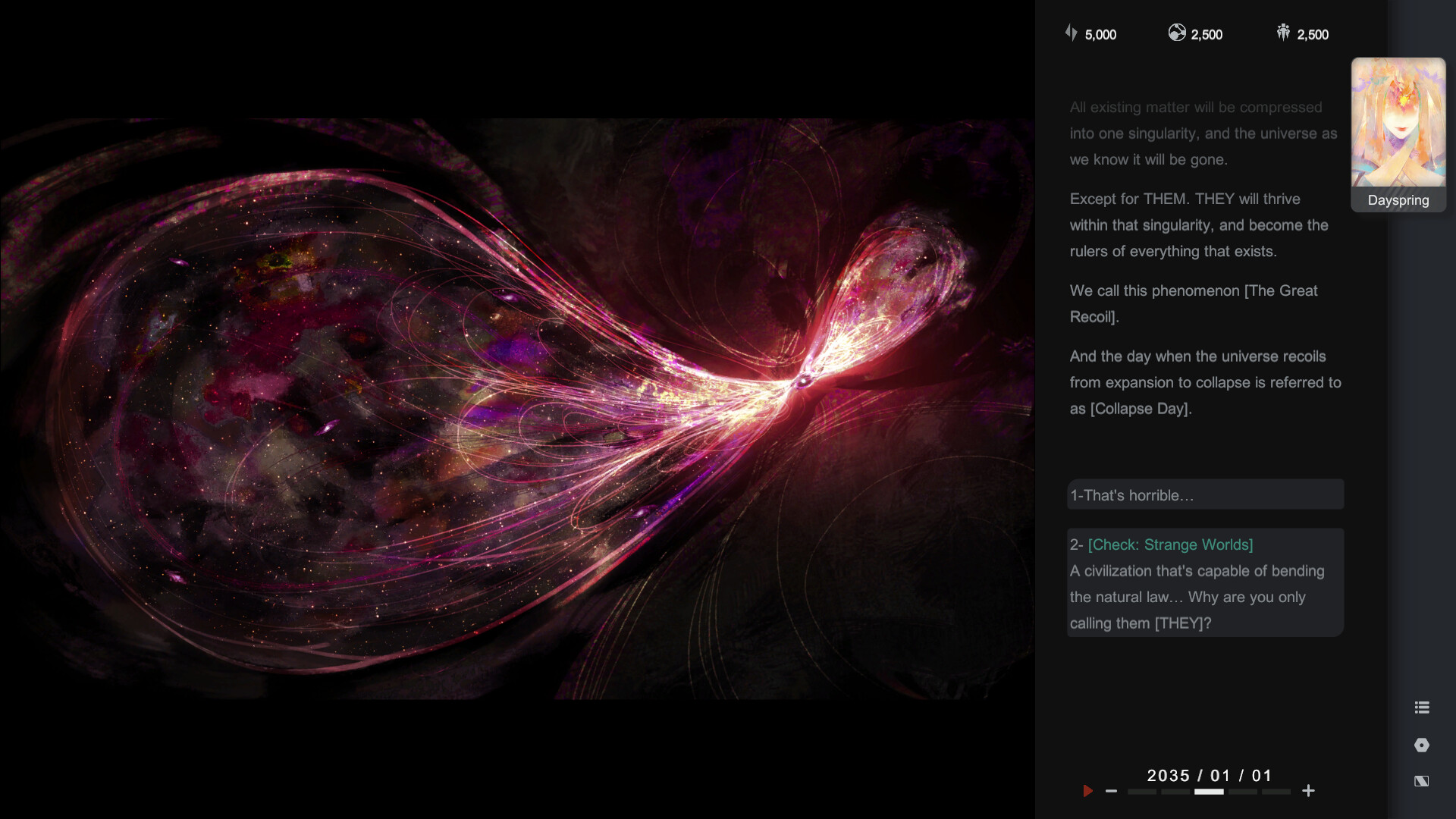Choose the "[Check: Strange Worlds]" response
The height and width of the screenshot is (819, 1456).
pyautogui.click(x=1204, y=582)
